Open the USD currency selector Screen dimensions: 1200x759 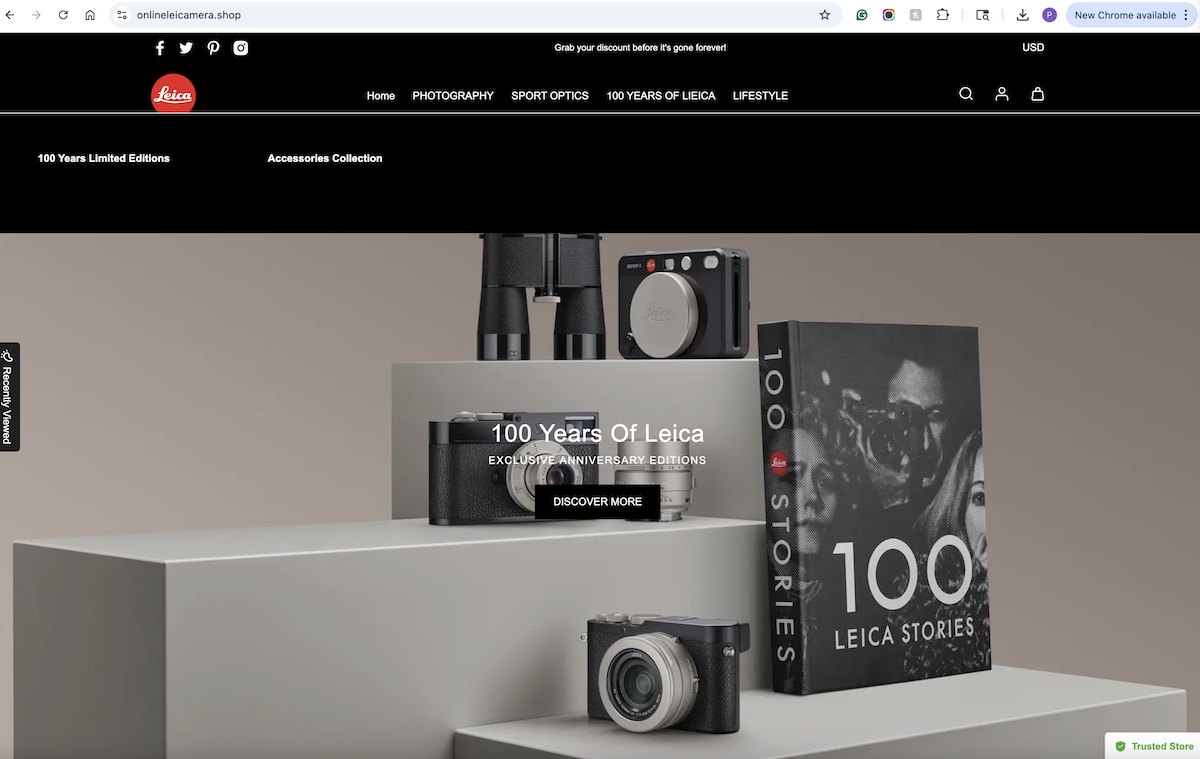[x=1033, y=48]
